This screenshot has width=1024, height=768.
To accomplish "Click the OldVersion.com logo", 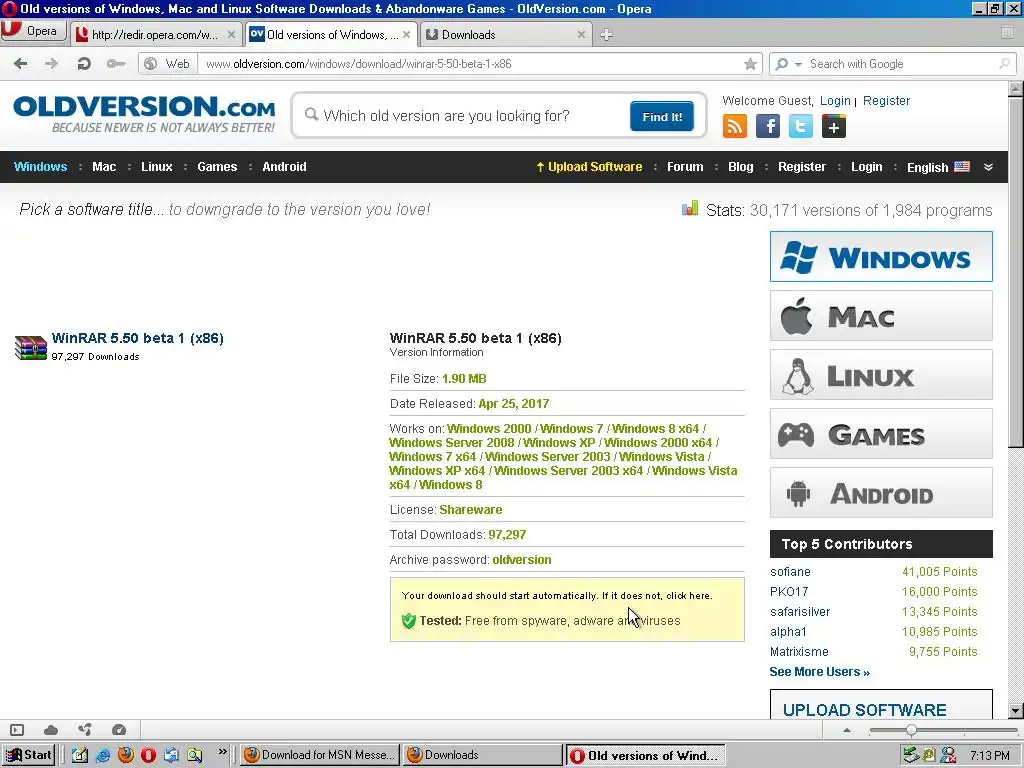I will (144, 114).
